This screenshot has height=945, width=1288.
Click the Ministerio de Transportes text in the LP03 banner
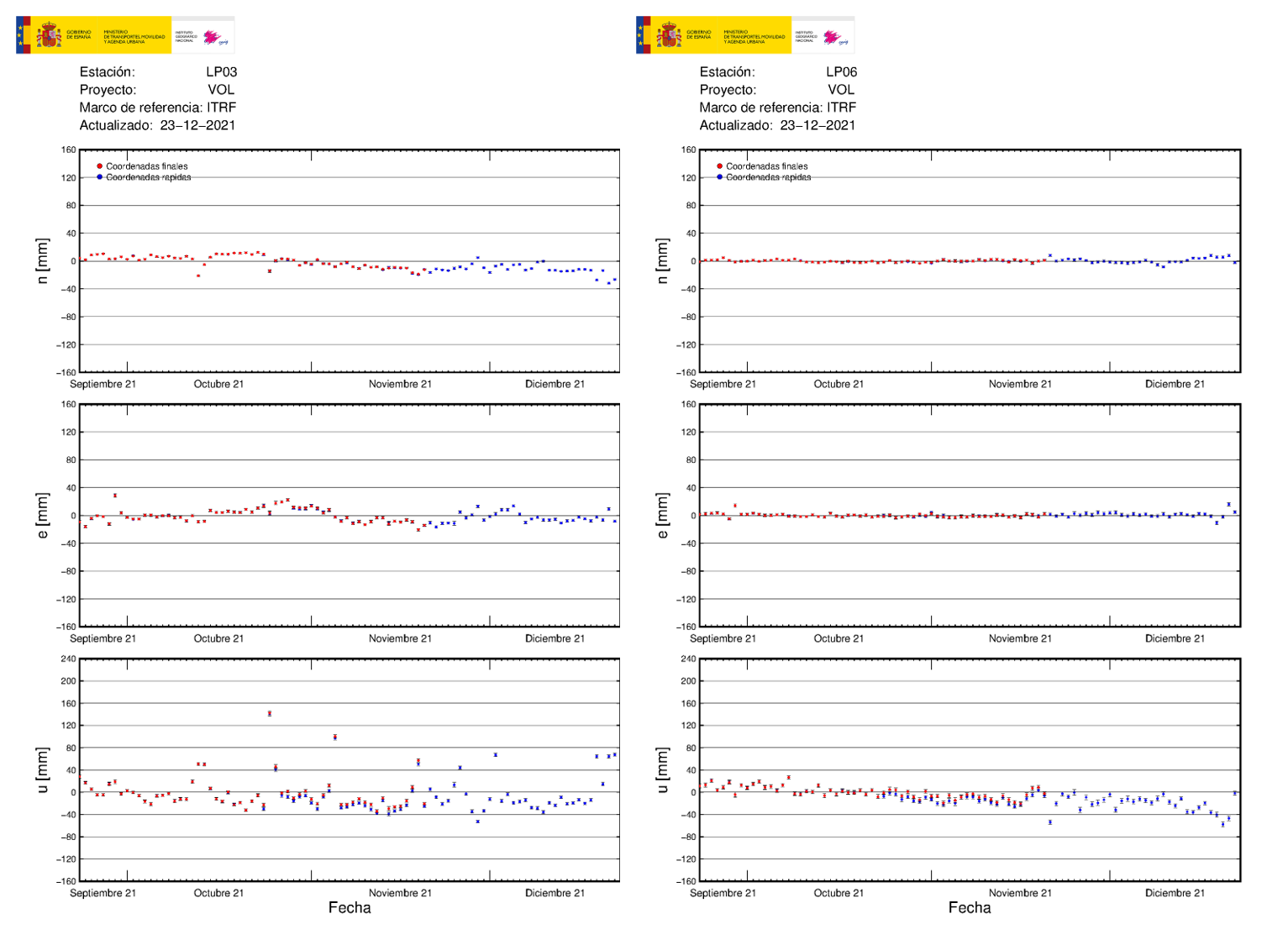point(134,36)
